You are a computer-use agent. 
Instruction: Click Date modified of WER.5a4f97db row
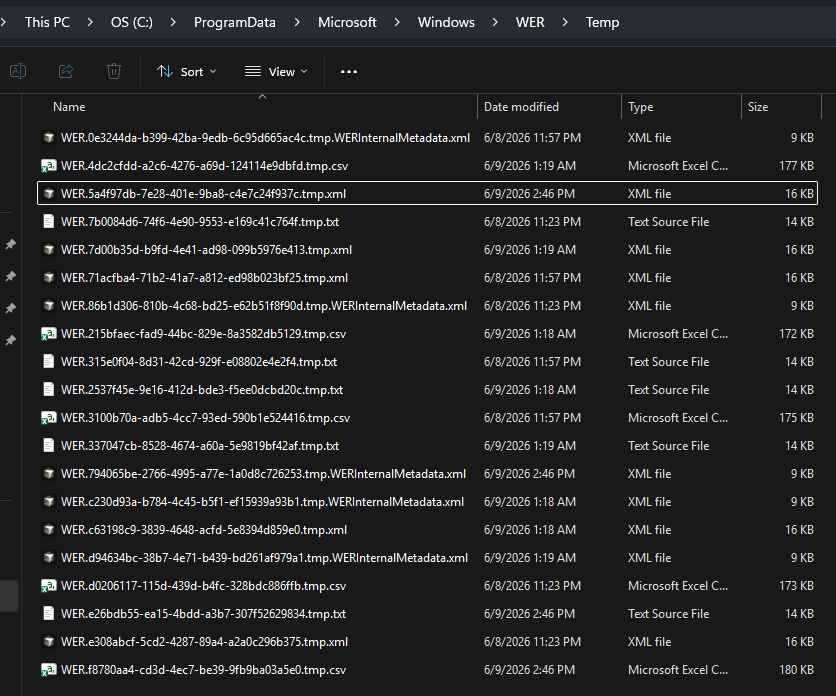coord(529,194)
